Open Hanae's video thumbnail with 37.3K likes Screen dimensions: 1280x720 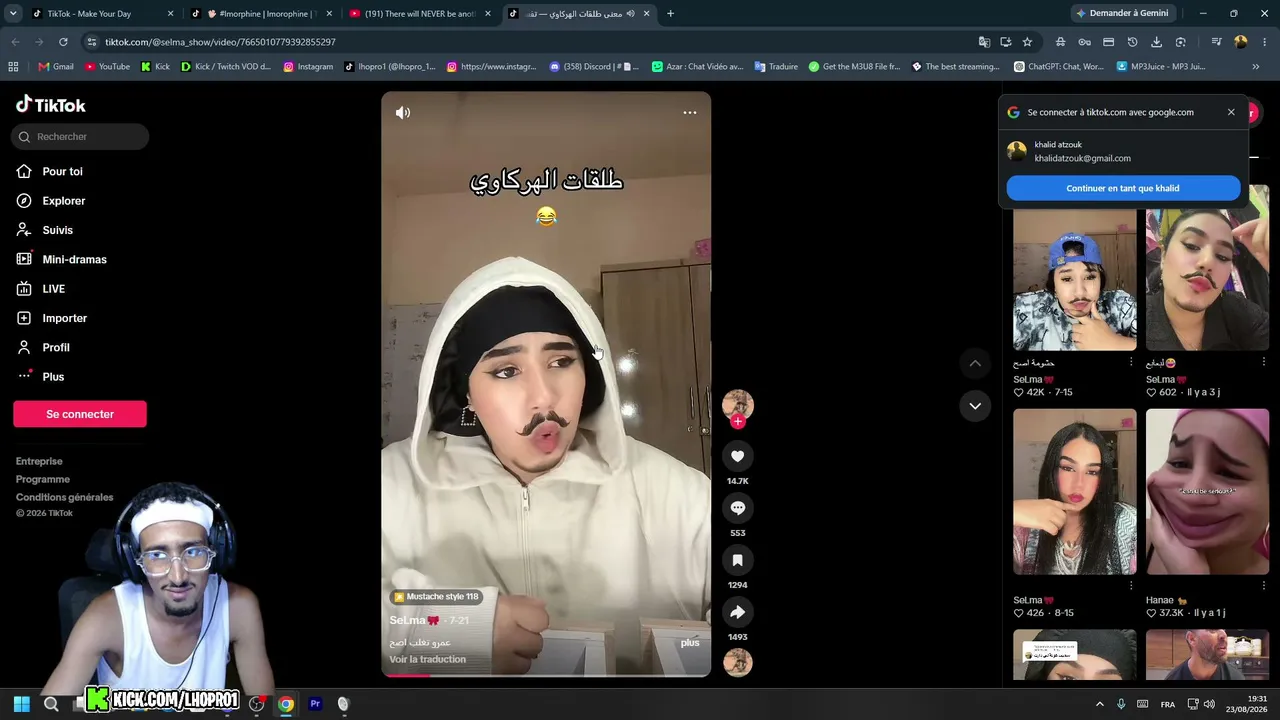pos(1208,492)
